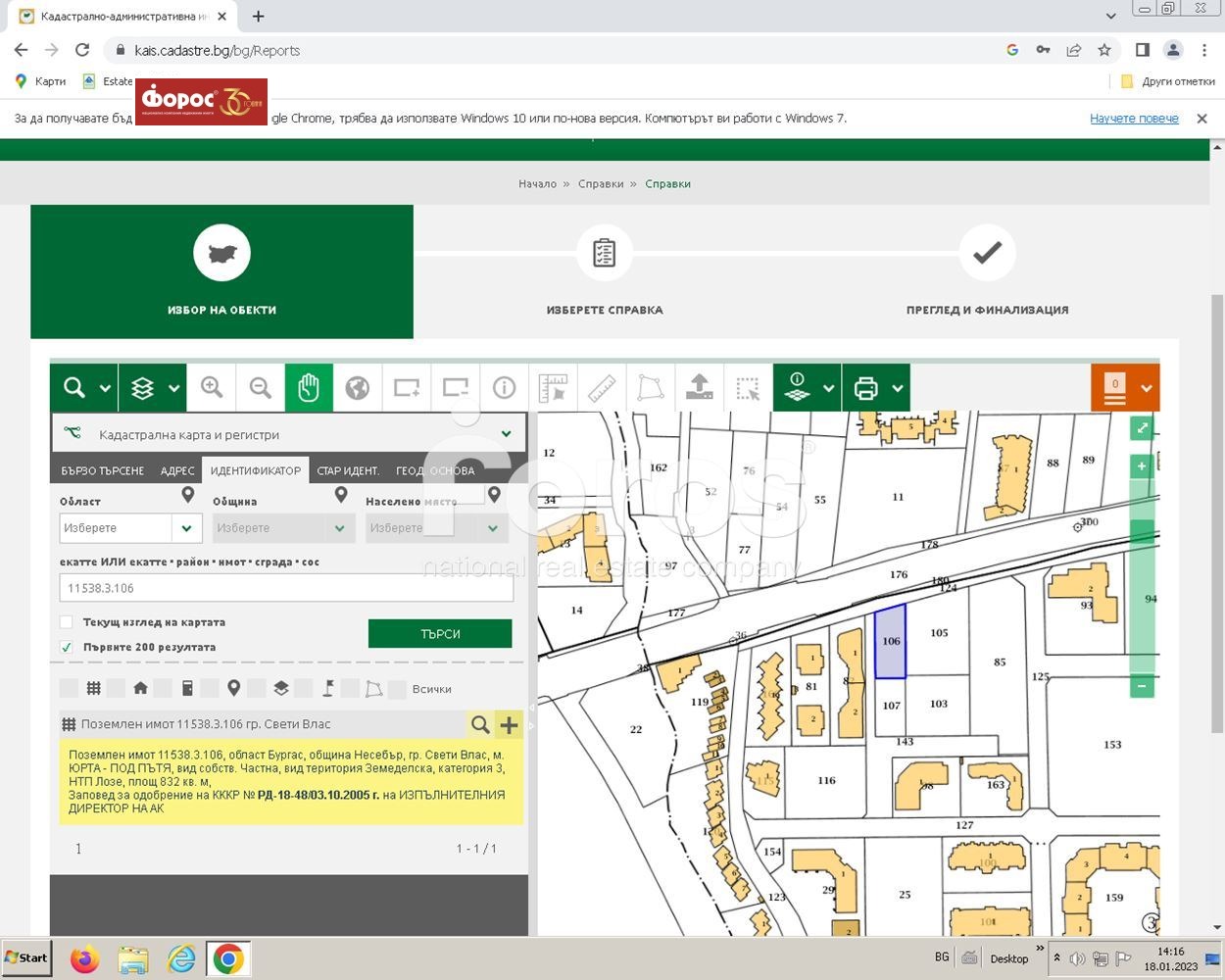Click the identifier input containing 11538.3.106
Viewport: 1225px width, 980px height.
coord(286,588)
